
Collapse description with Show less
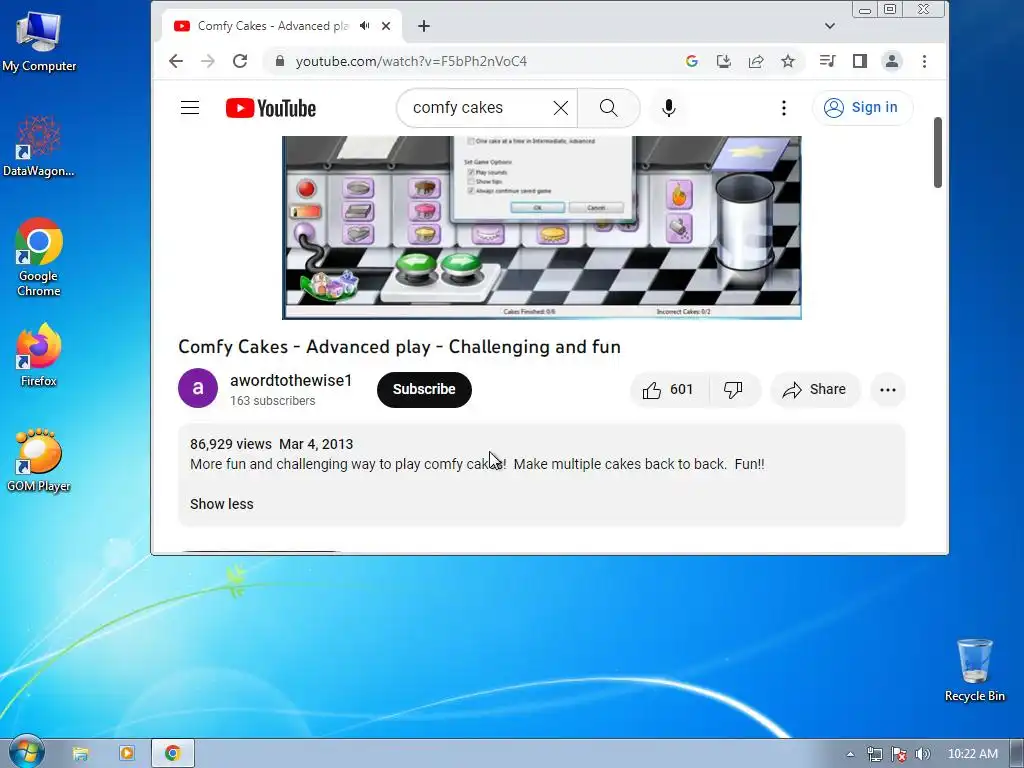pyautogui.click(x=221, y=504)
